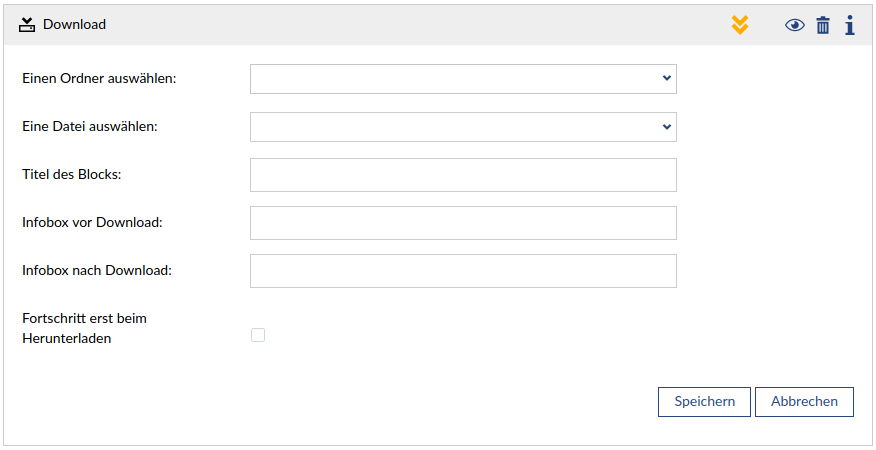Click the 'Titel des Blocks:' label
The width and height of the screenshot is (876, 450).
pos(71,174)
